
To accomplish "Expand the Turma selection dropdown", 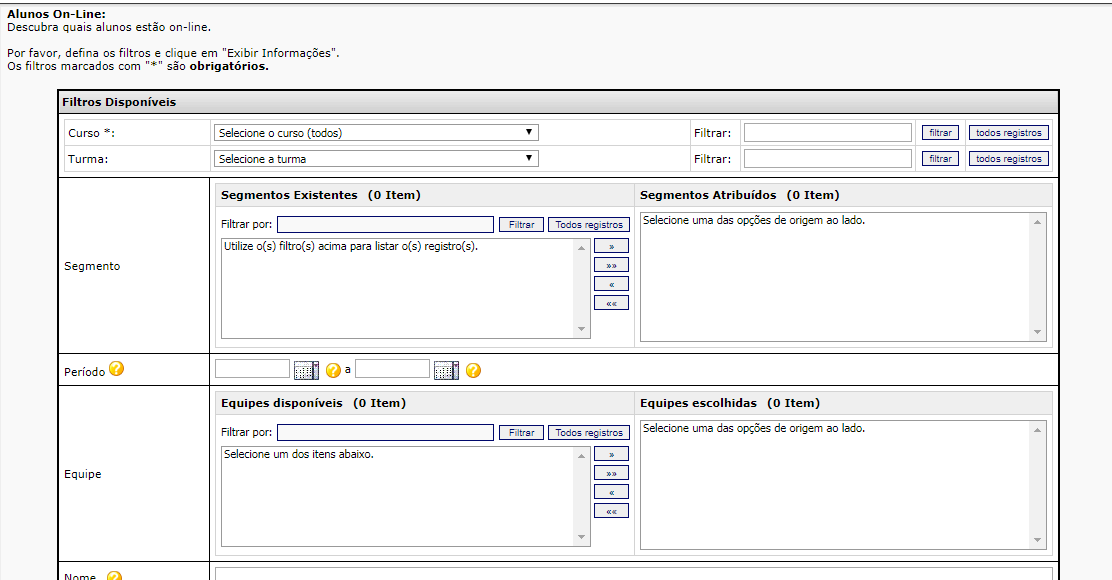I will (376, 159).
